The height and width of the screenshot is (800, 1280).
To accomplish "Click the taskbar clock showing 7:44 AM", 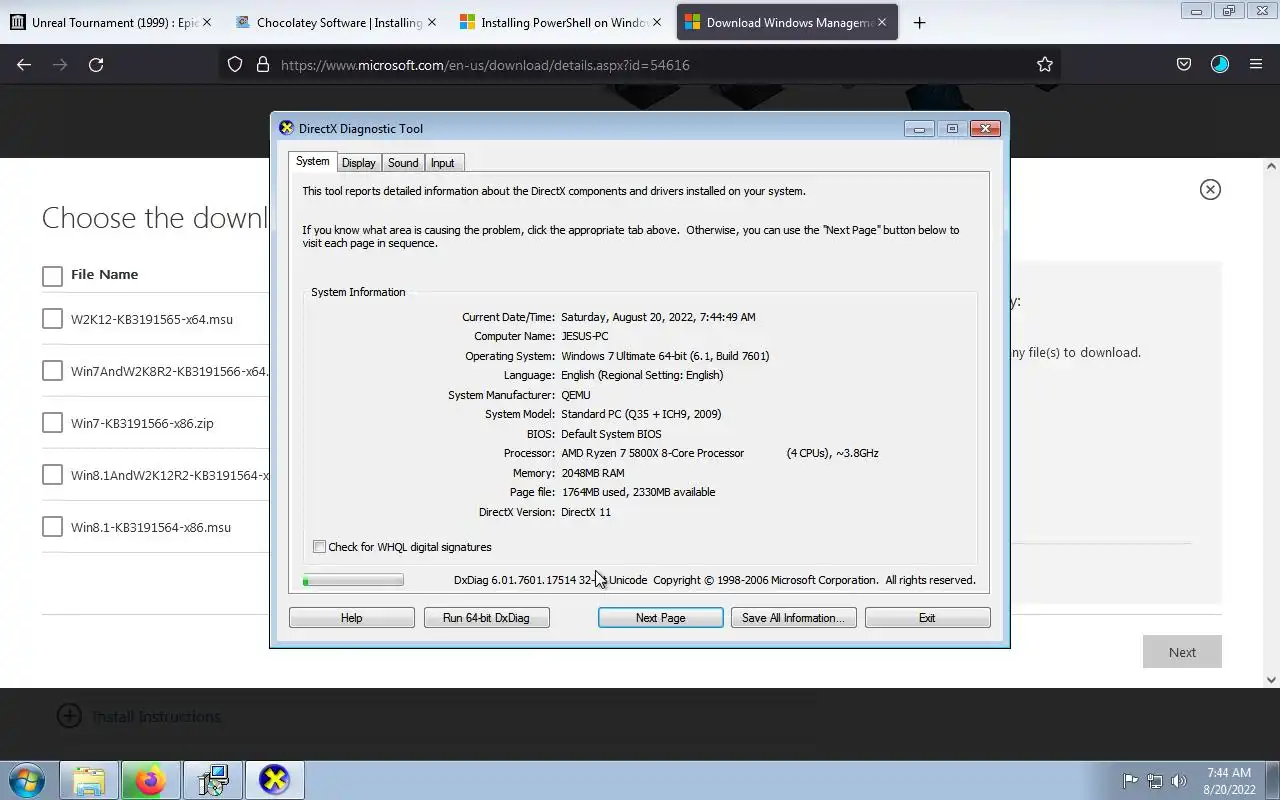I will [x=1229, y=780].
